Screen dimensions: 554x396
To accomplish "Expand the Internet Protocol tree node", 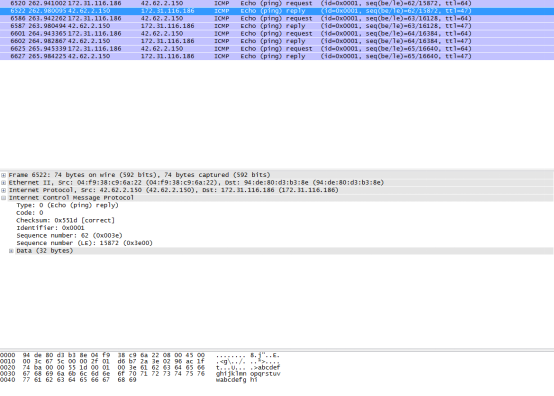I will (x=4, y=190).
